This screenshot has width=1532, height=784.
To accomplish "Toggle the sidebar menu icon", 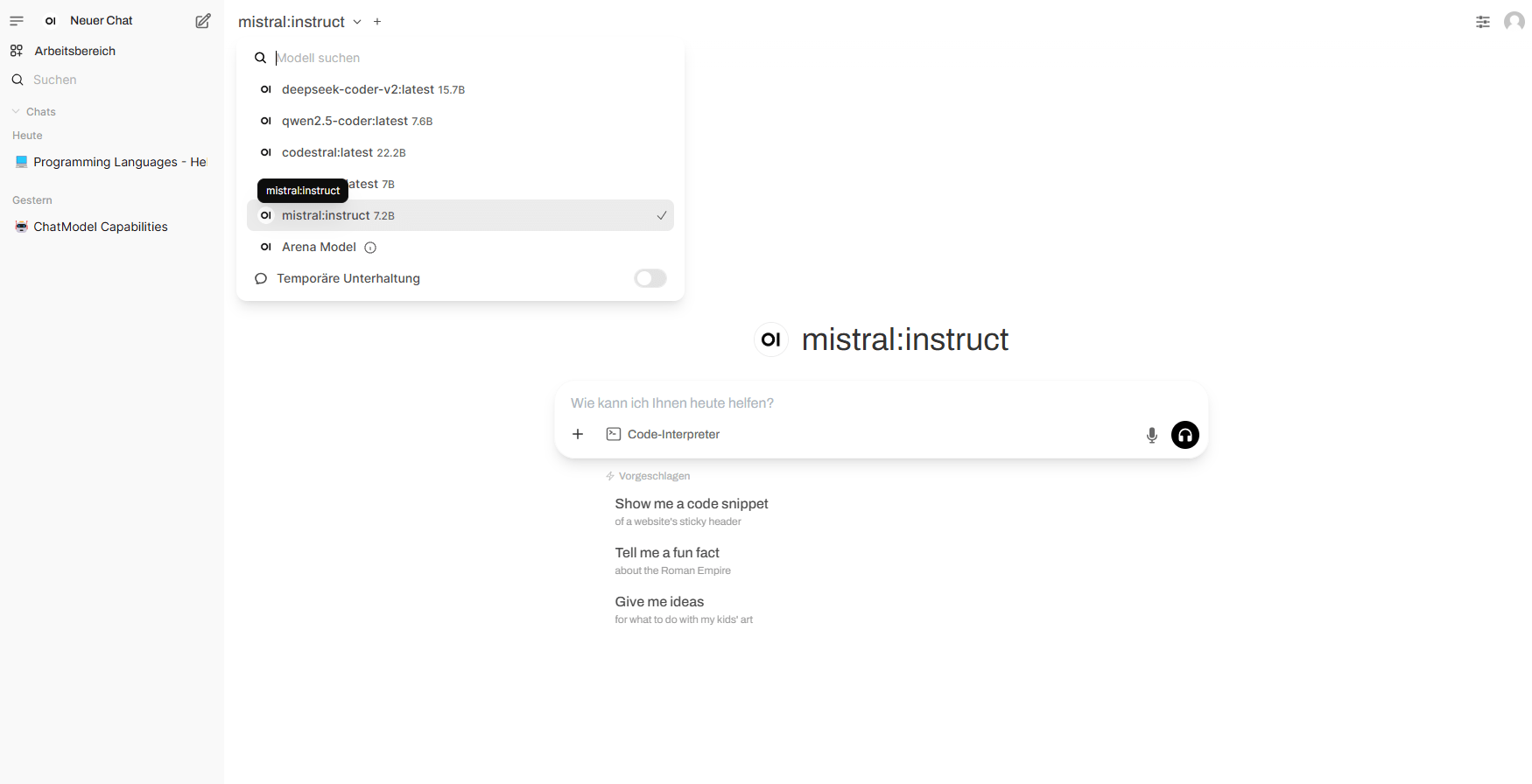I will (x=17, y=21).
